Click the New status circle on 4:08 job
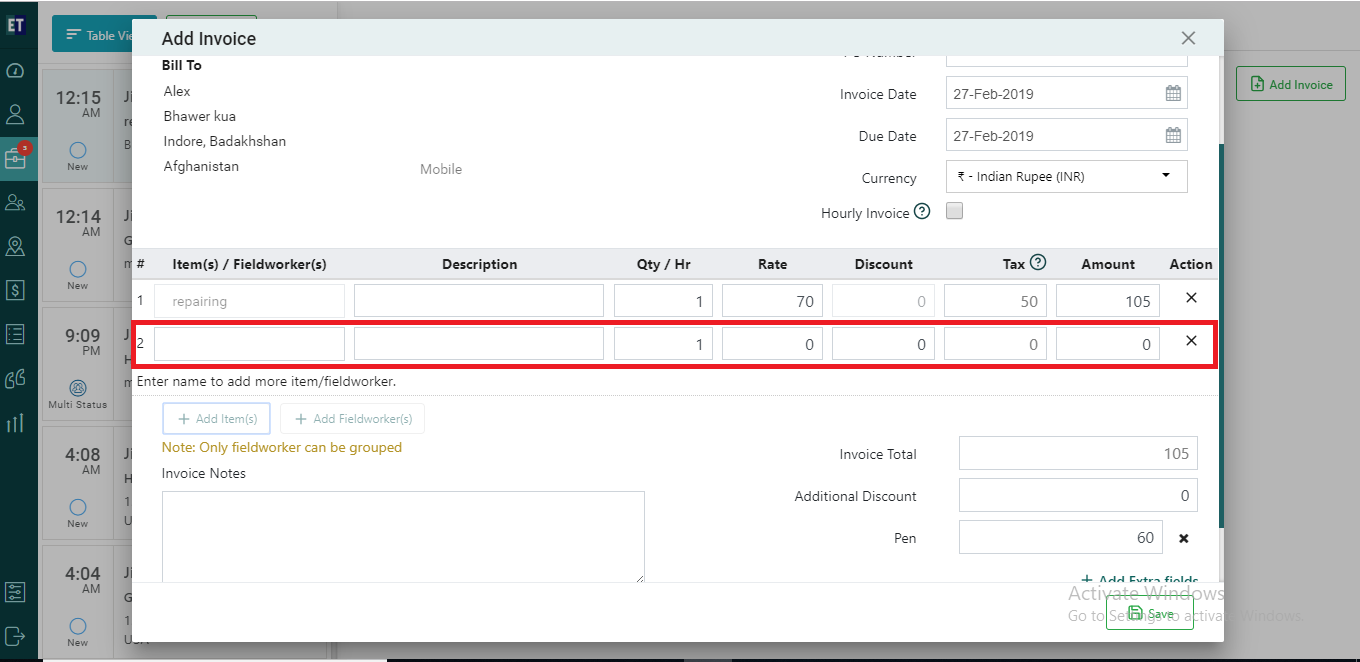Viewport: 1360px width, 662px height. point(78,506)
